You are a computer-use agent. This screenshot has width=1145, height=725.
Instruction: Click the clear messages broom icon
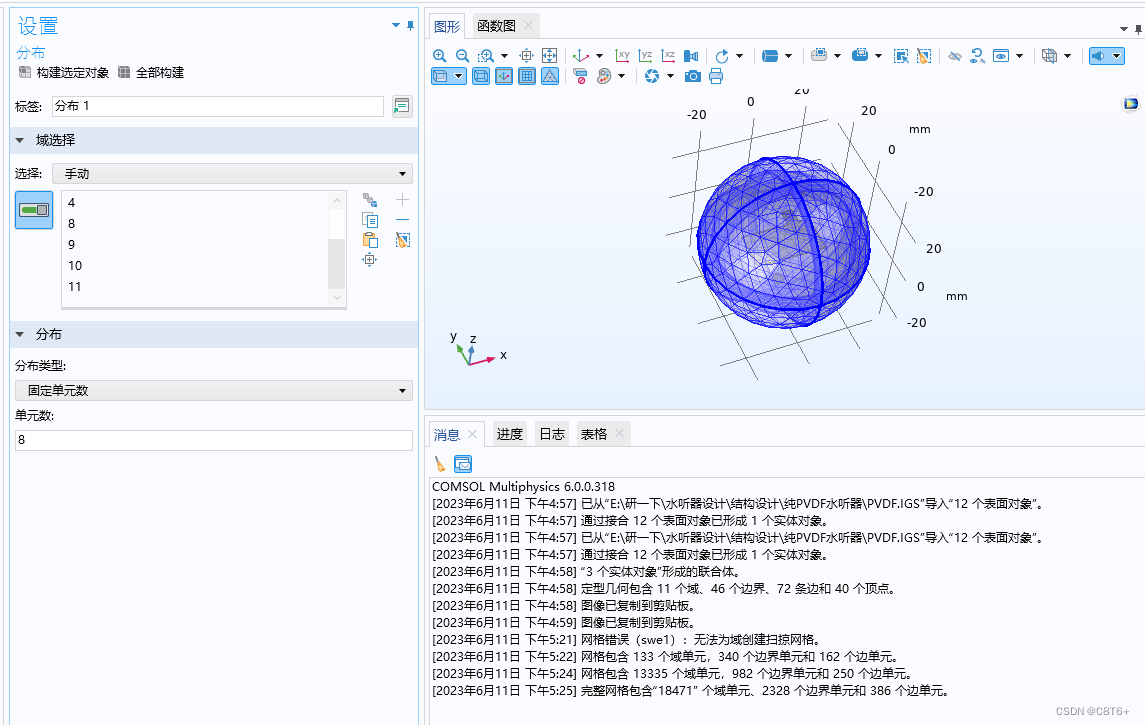(440, 464)
